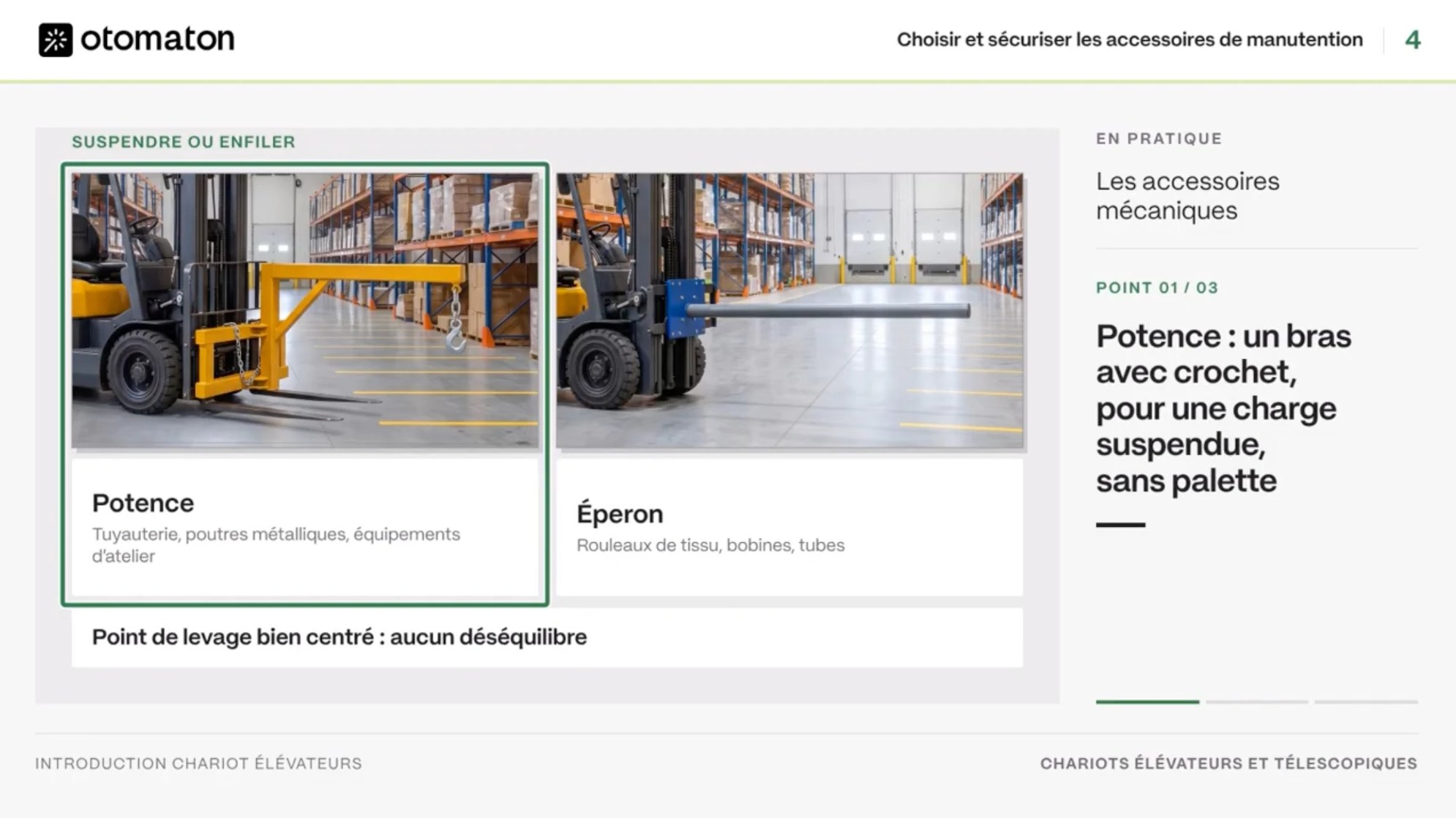Click the slide title about accessoires de manutention
The width and height of the screenshot is (1456, 818).
(x=1130, y=40)
